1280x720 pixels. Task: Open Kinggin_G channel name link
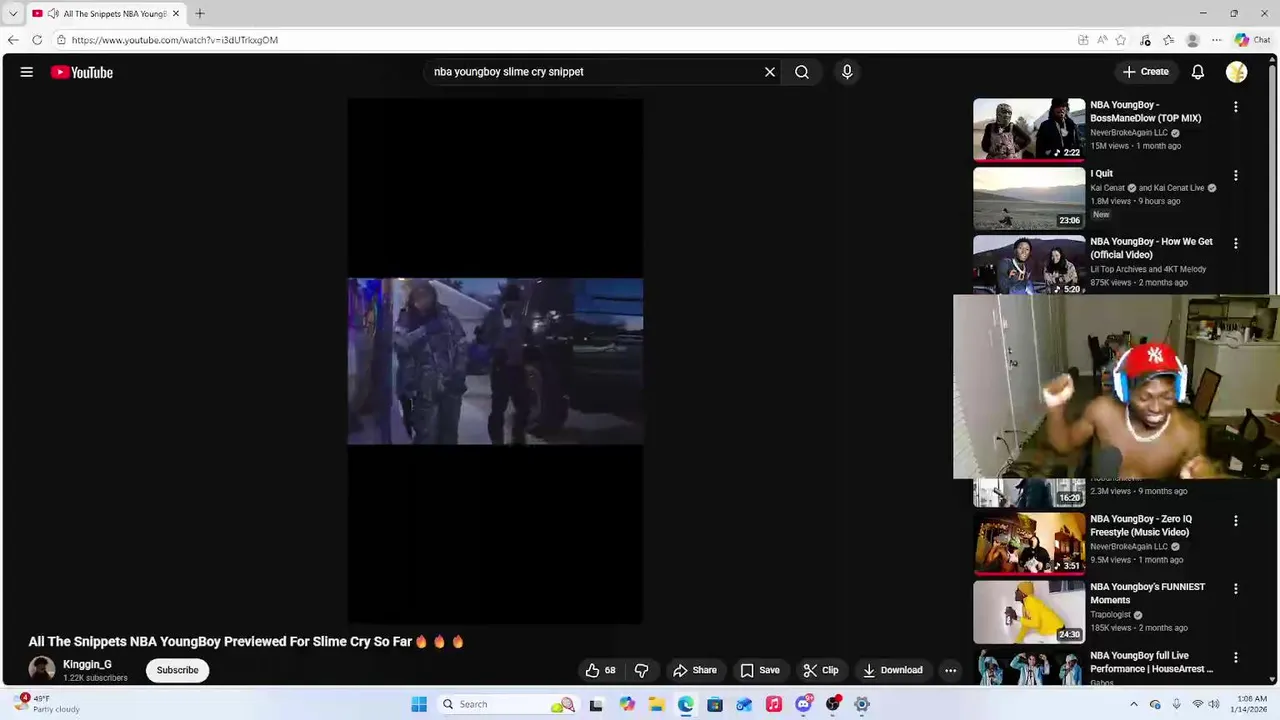coord(87,664)
